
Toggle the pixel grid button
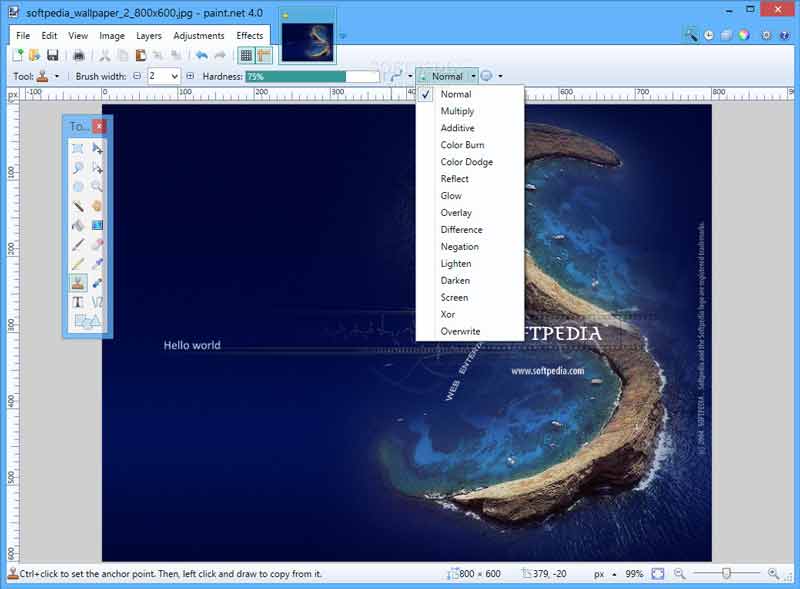pyautogui.click(x=246, y=56)
